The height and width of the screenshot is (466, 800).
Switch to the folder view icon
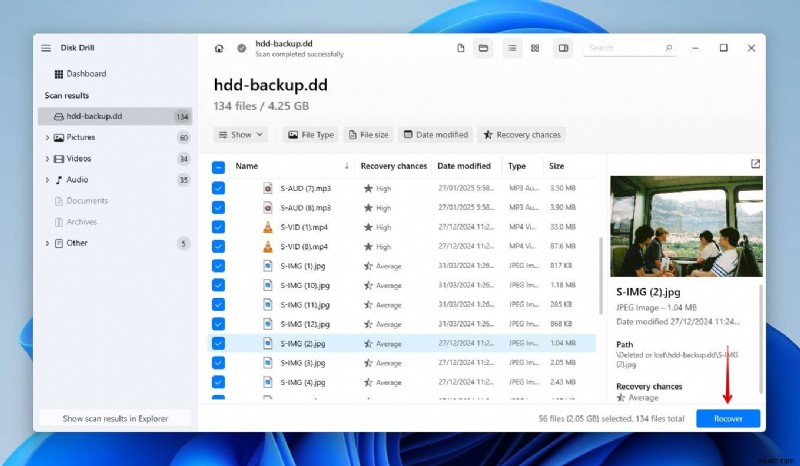tap(483, 48)
